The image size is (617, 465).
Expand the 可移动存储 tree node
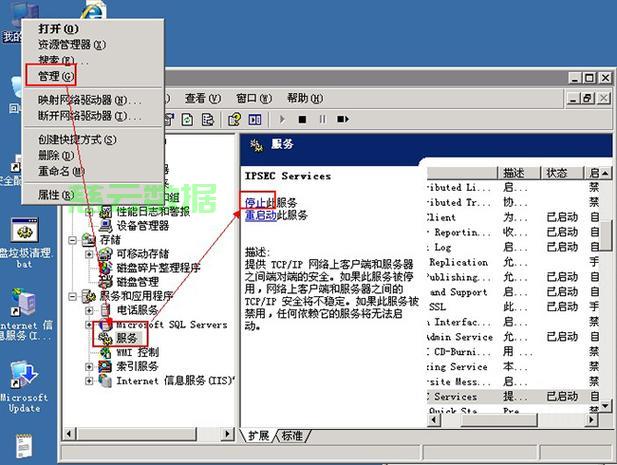tap(89, 254)
